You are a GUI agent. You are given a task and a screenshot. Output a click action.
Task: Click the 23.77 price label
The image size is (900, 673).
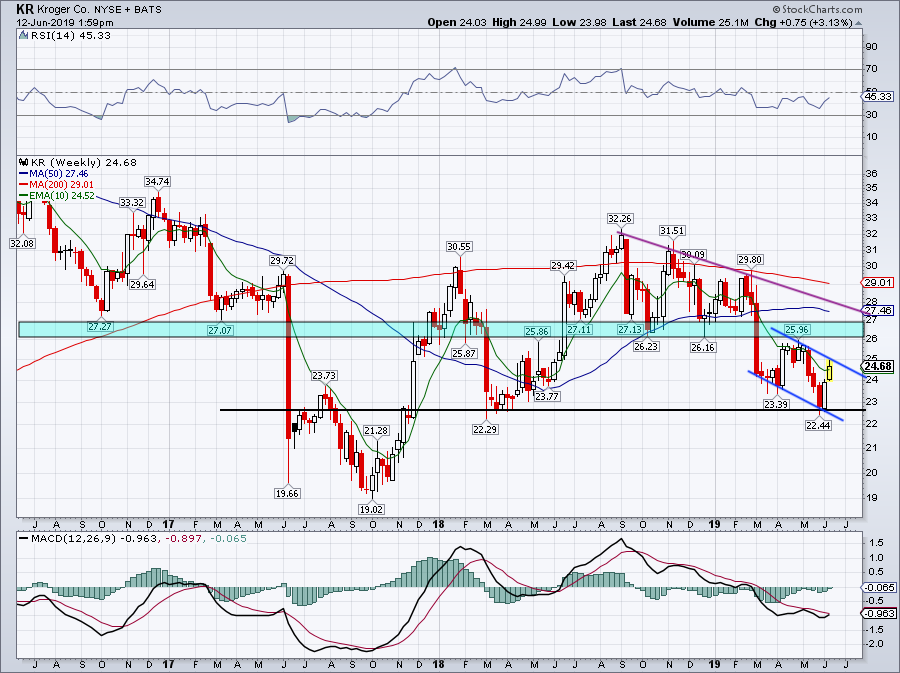[x=546, y=396]
